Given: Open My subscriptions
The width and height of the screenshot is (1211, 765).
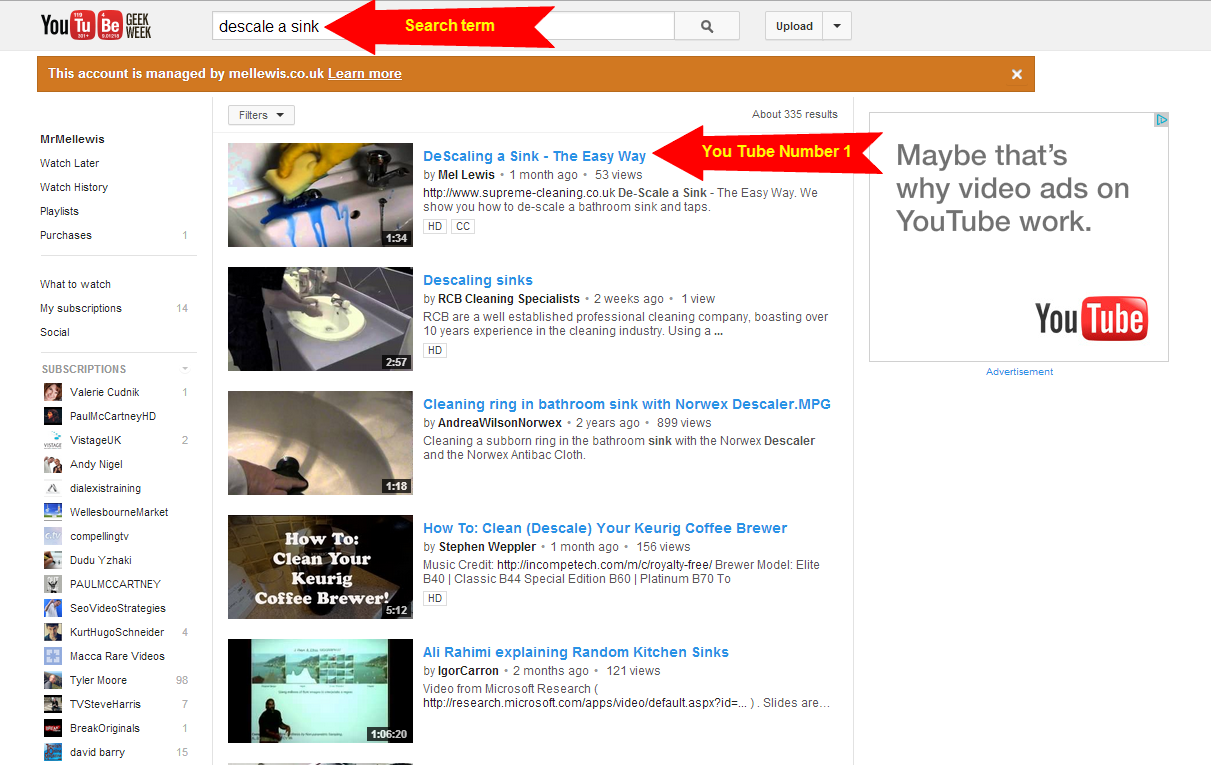Looking at the screenshot, I should 81,308.
